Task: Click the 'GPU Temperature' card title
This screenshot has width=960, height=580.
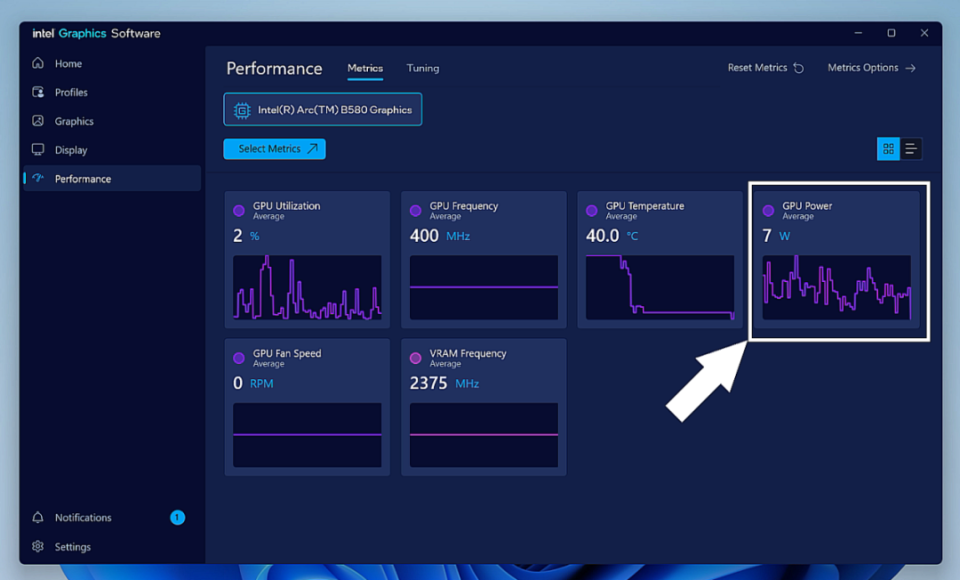Action: 645,206
